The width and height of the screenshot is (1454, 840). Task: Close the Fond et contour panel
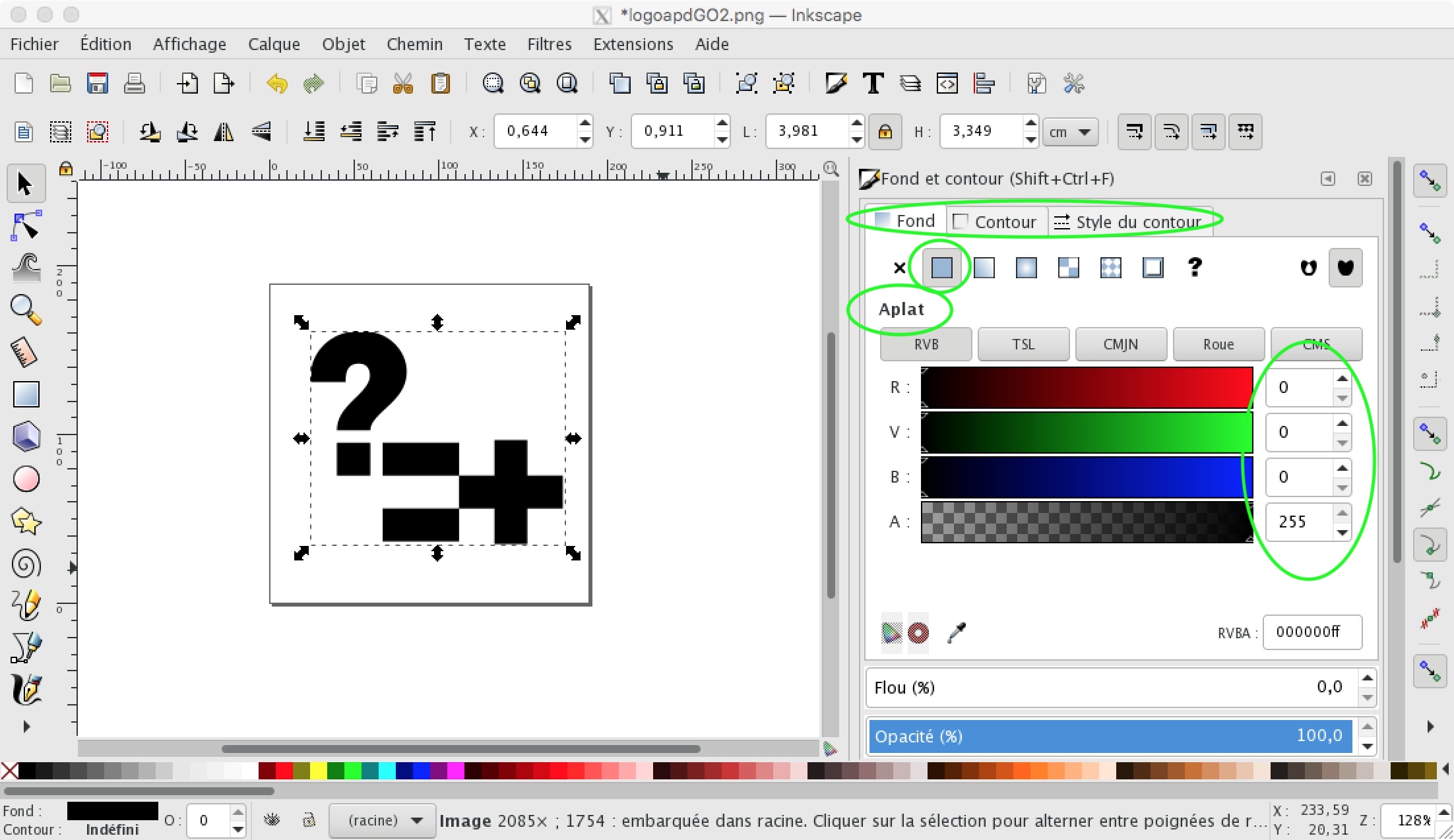coord(1364,179)
